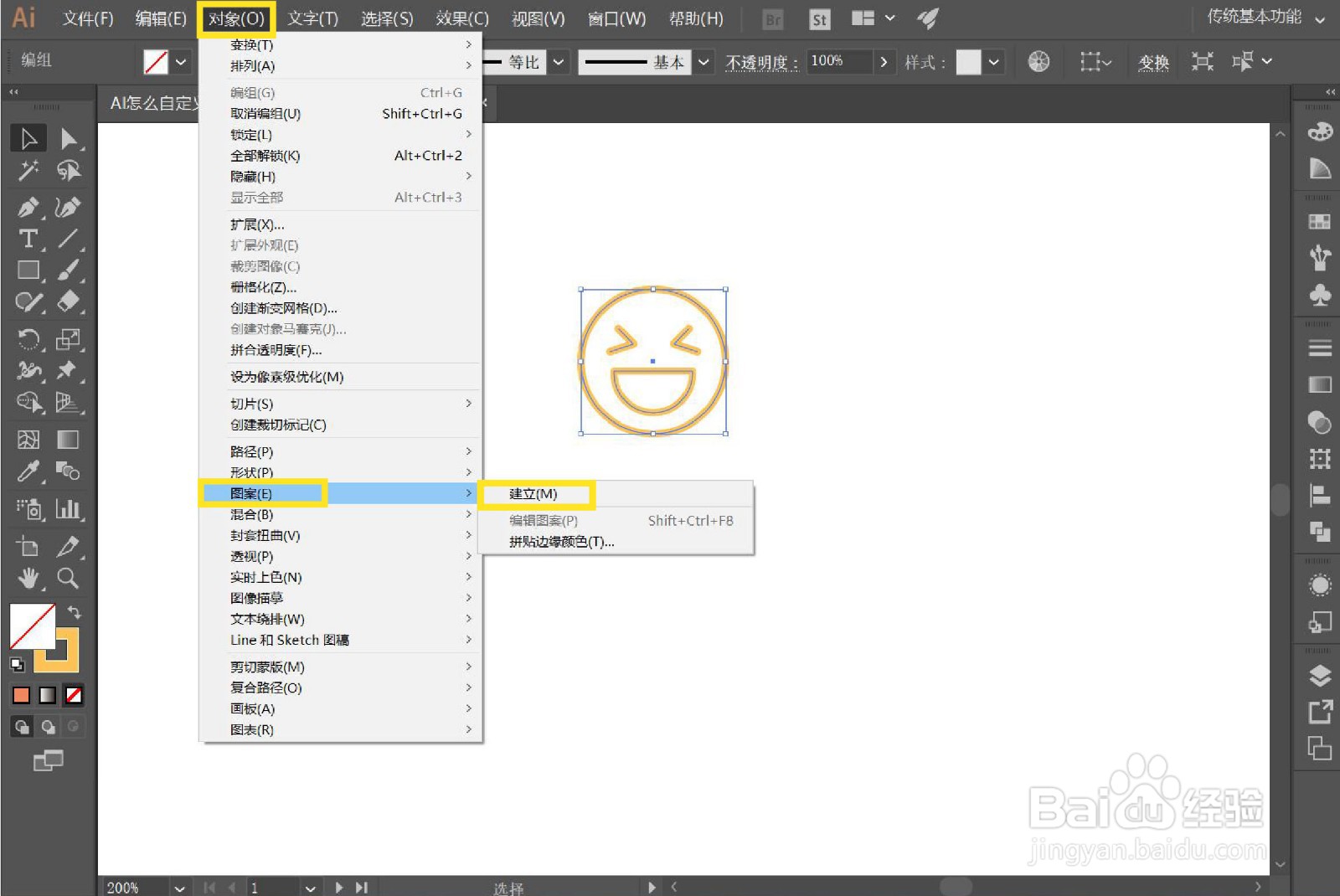Toggle the Br panel button in top bar
The width and height of the screenshot is (1340, 896).
[x=771, y=19]
